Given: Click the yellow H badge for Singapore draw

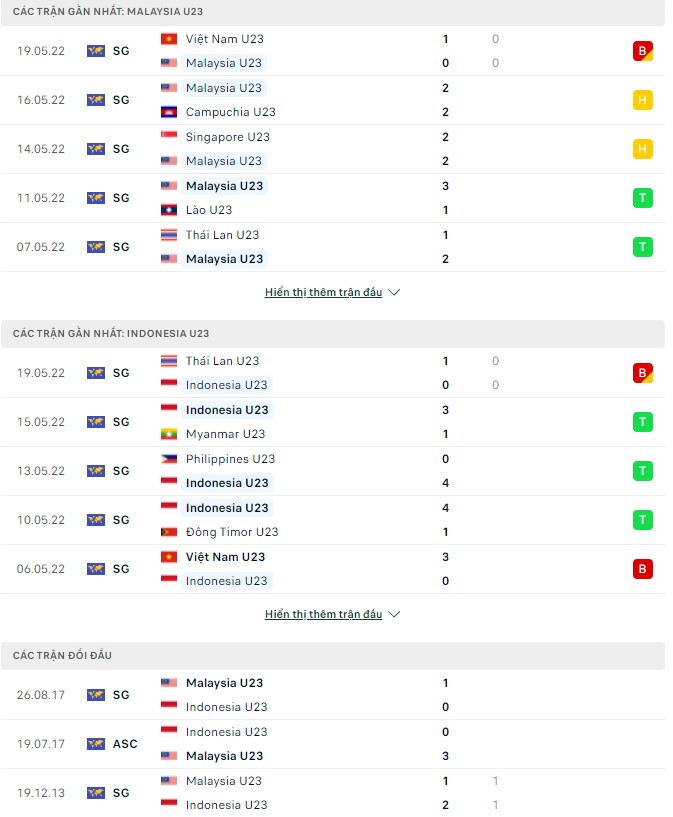Looking at the screenshot, I should click(x=643, y=148).
